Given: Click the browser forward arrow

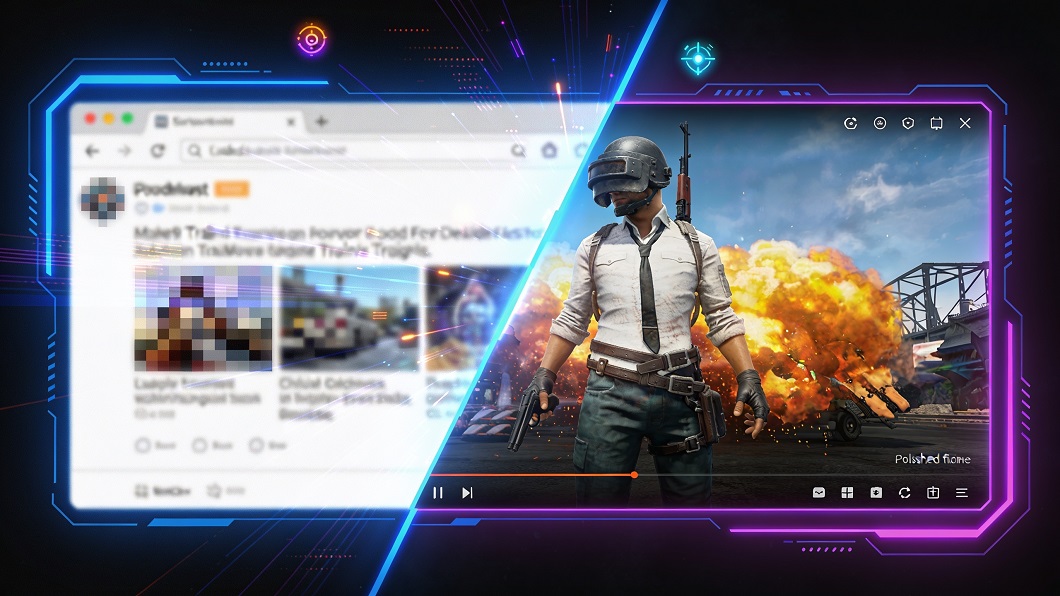Looking at the screenshot, I should (x=125, y=151).
